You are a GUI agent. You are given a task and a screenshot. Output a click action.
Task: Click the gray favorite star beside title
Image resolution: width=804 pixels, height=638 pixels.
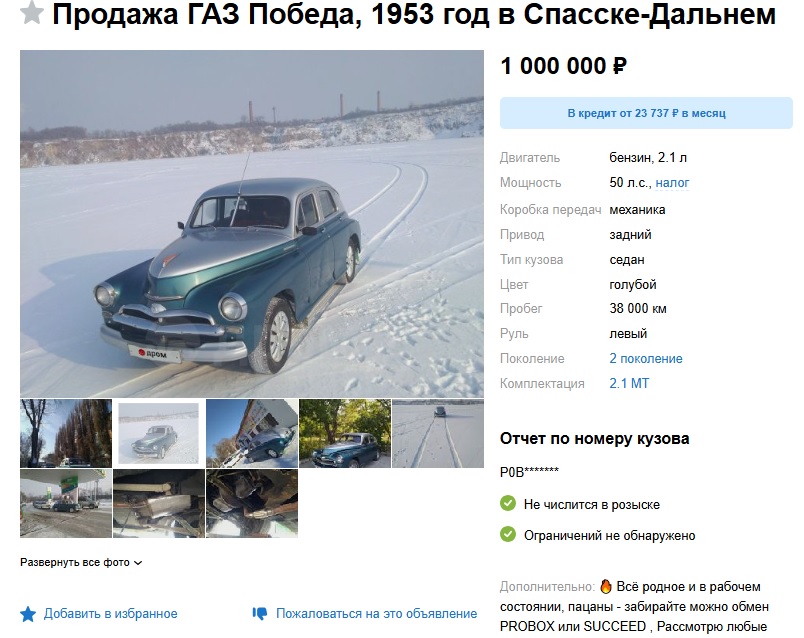coord(31,12)
